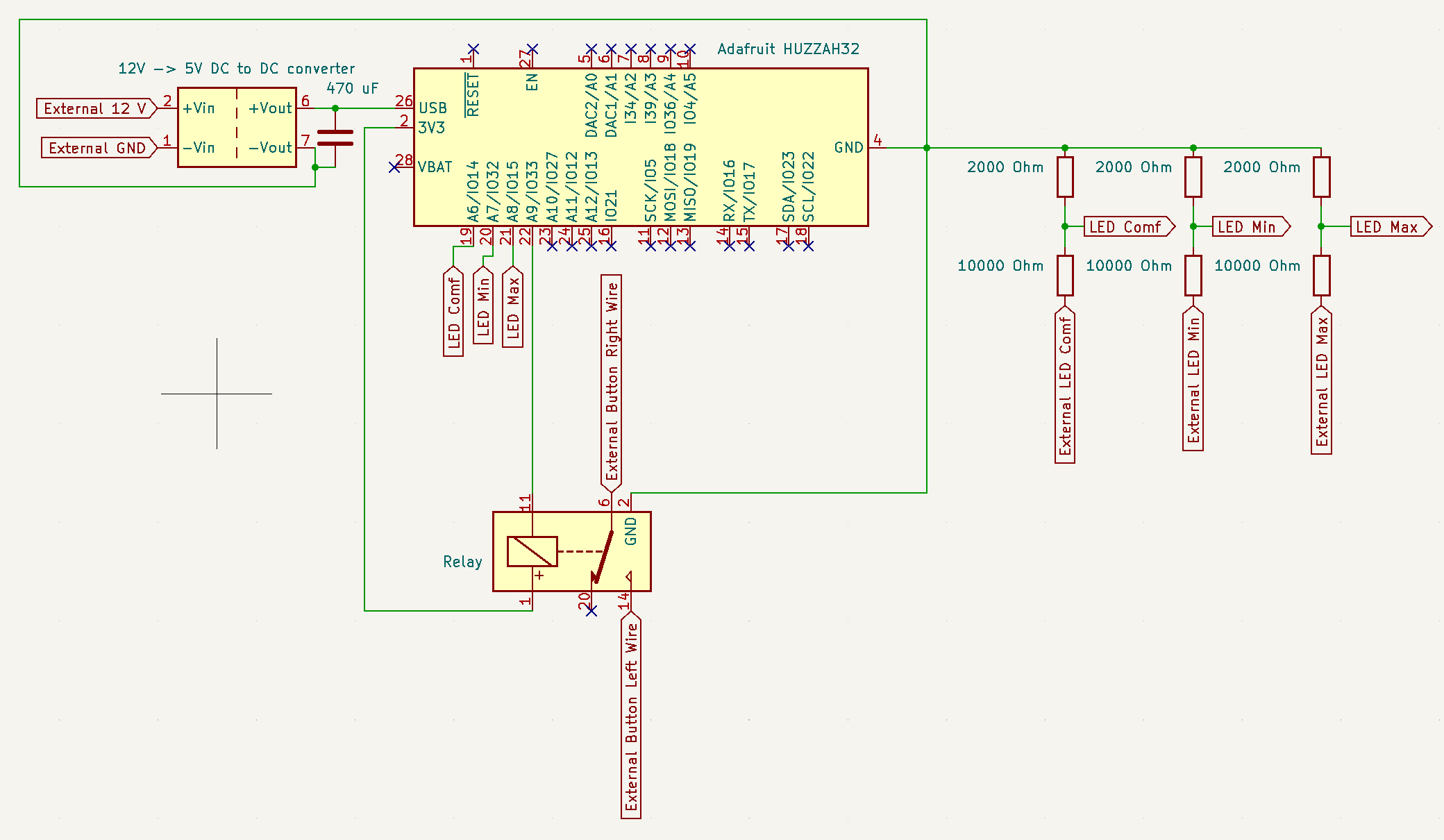Click the 12V to 5V DC converter title text

click(236, 69)
